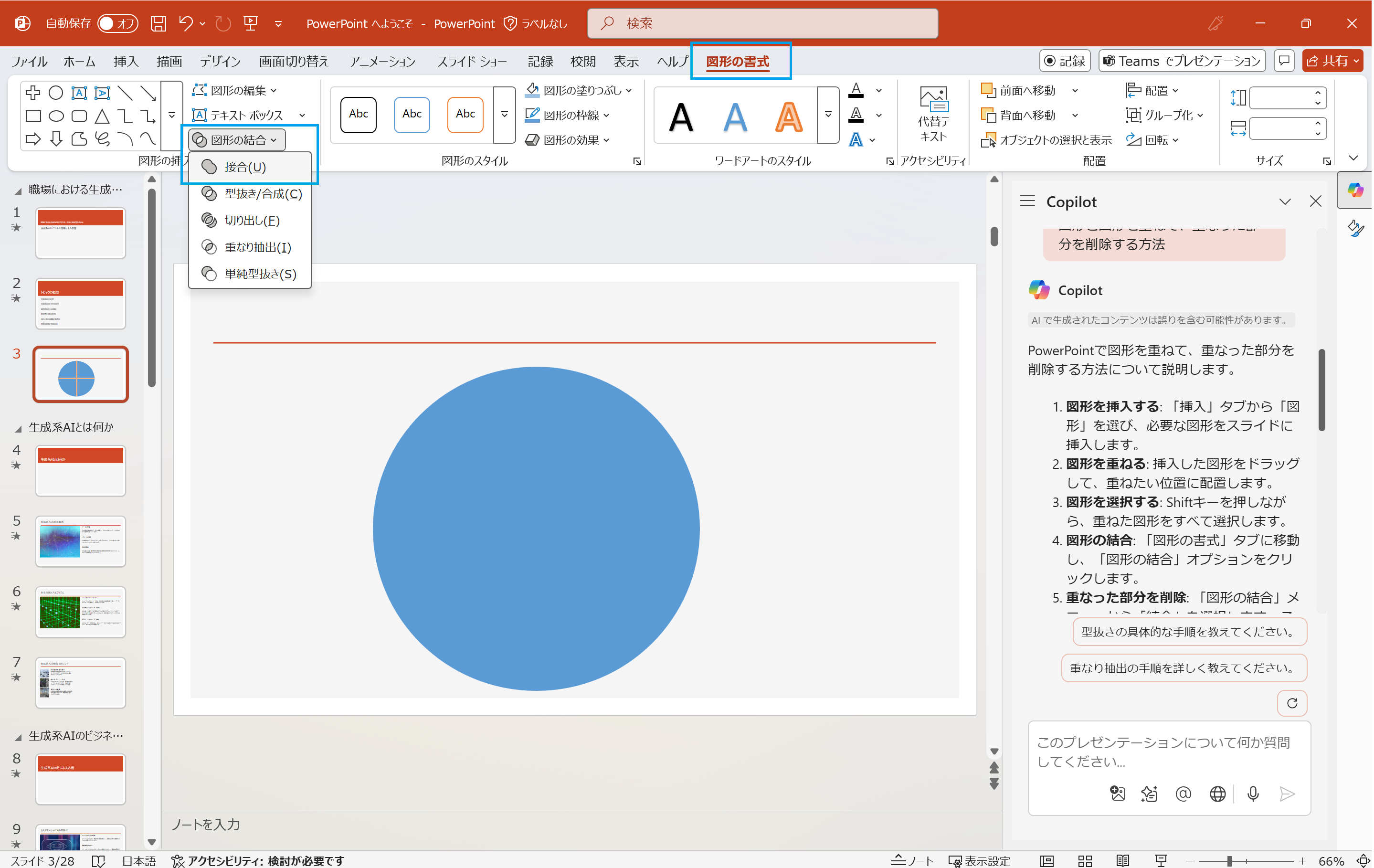Open 図形の枠線 outline dropdown
1374x868 pixels.
(x=568, y=115)
